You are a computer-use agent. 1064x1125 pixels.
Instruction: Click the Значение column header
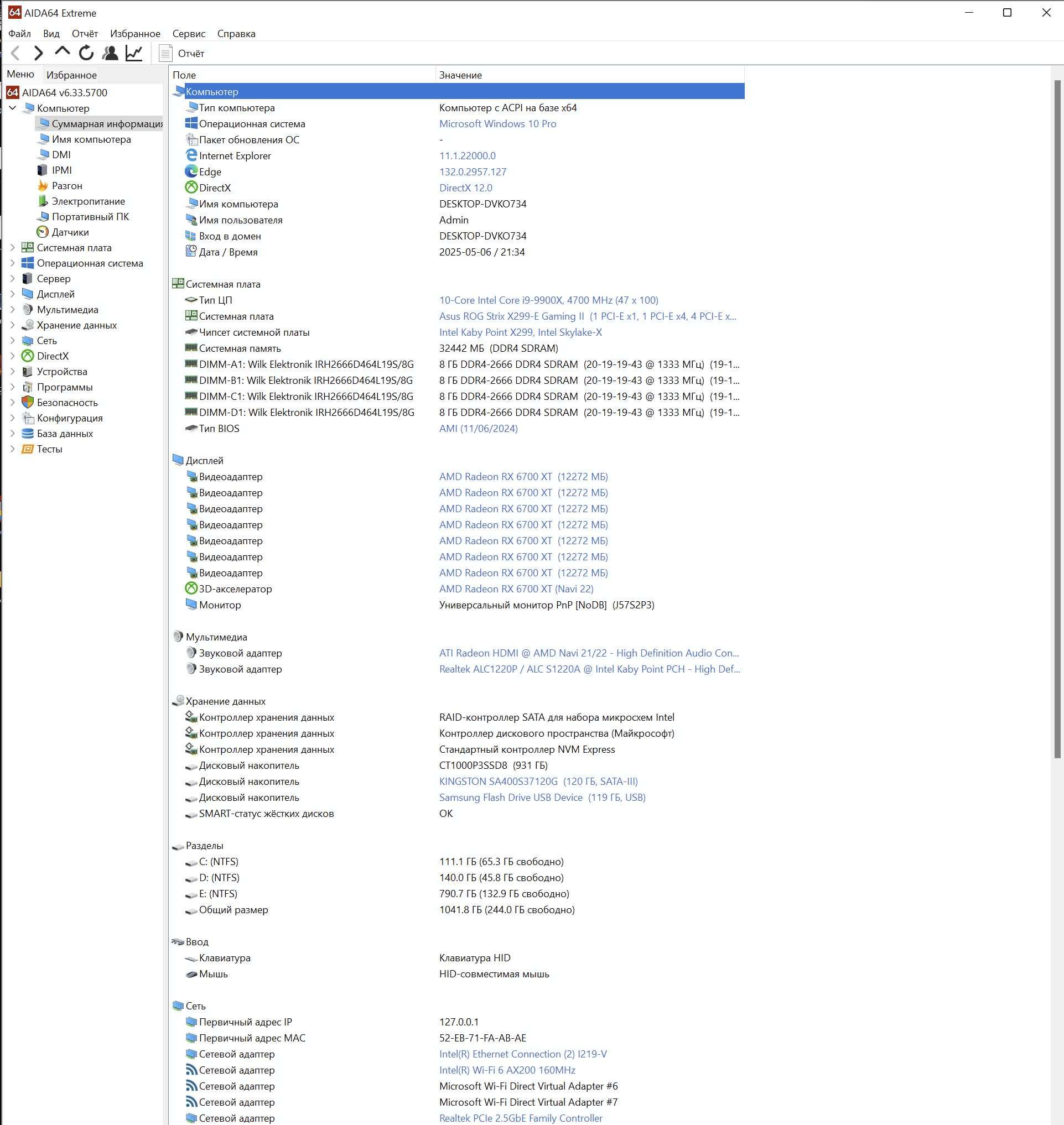pyautogui.click(x=590, y=75)
